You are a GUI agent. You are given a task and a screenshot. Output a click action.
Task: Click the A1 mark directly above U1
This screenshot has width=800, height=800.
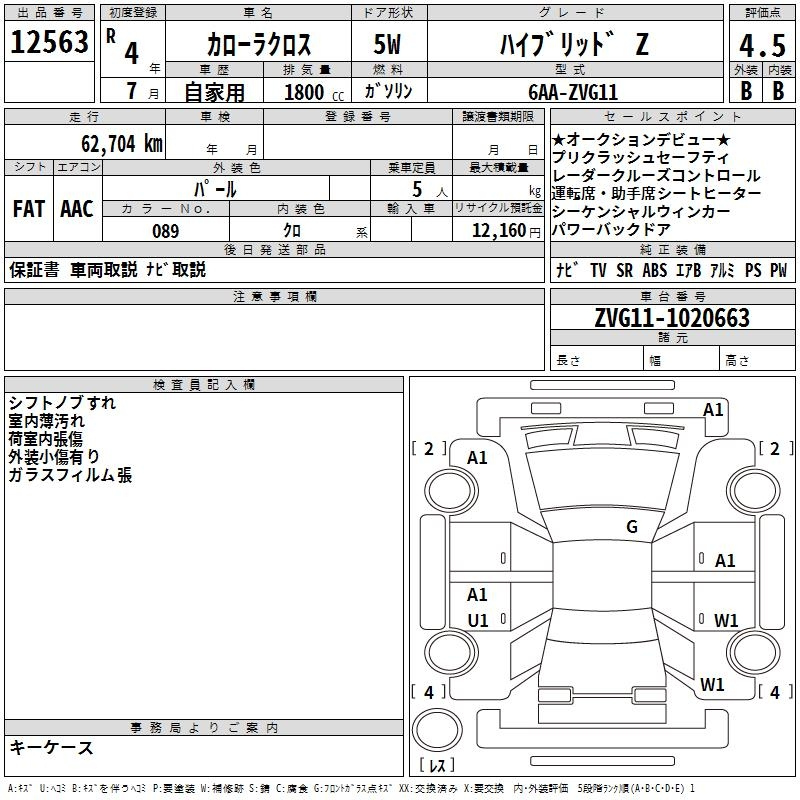coord(478,595)
